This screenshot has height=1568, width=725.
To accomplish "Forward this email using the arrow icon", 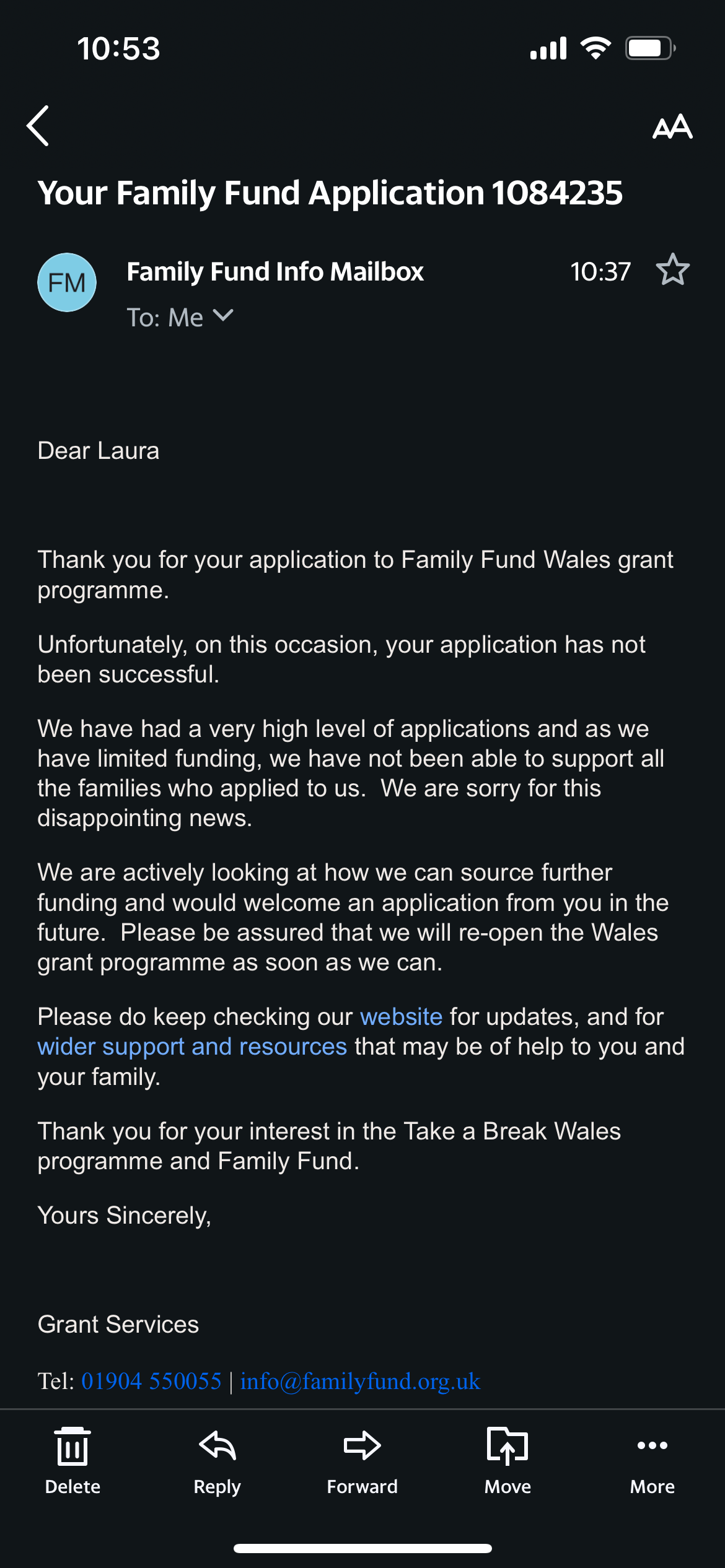I will tap(362, 1460).
